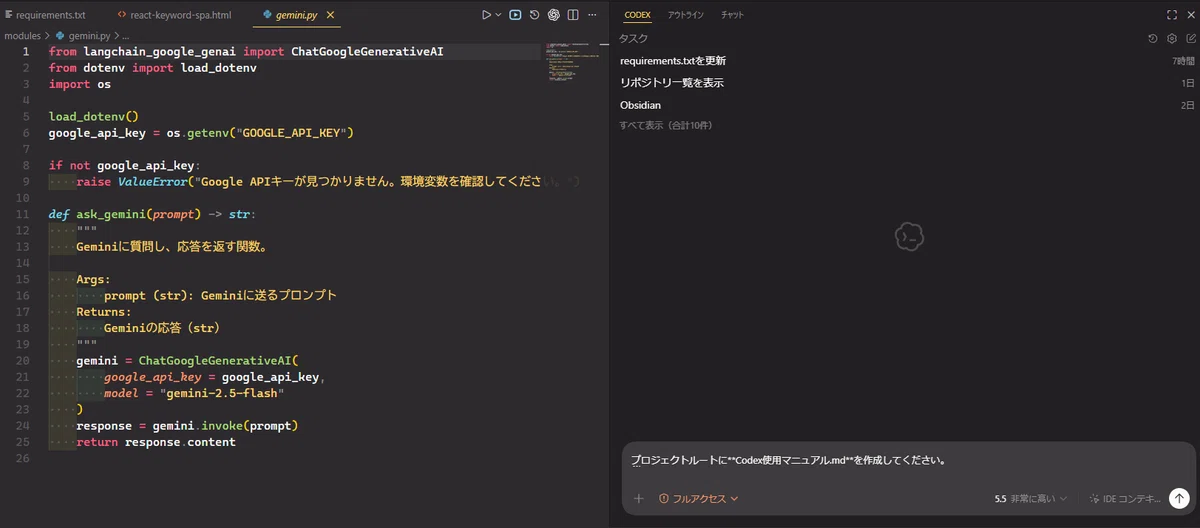Viewport: 1200px width, 528px height.
Task: Open the CODEX panel tab
Action: click(637, 15)
